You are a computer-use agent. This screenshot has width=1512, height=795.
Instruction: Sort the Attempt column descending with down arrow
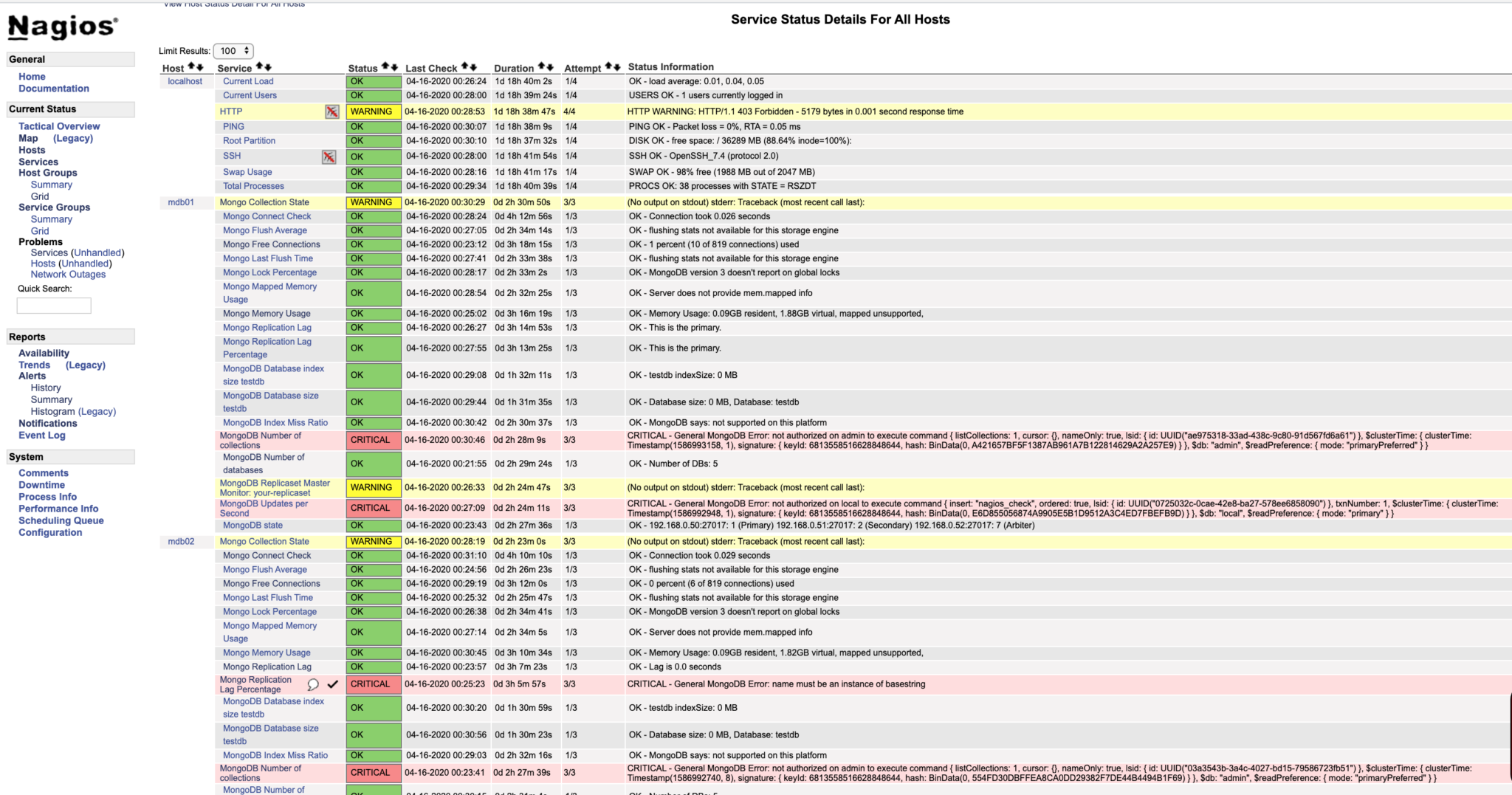pos(616,67)
